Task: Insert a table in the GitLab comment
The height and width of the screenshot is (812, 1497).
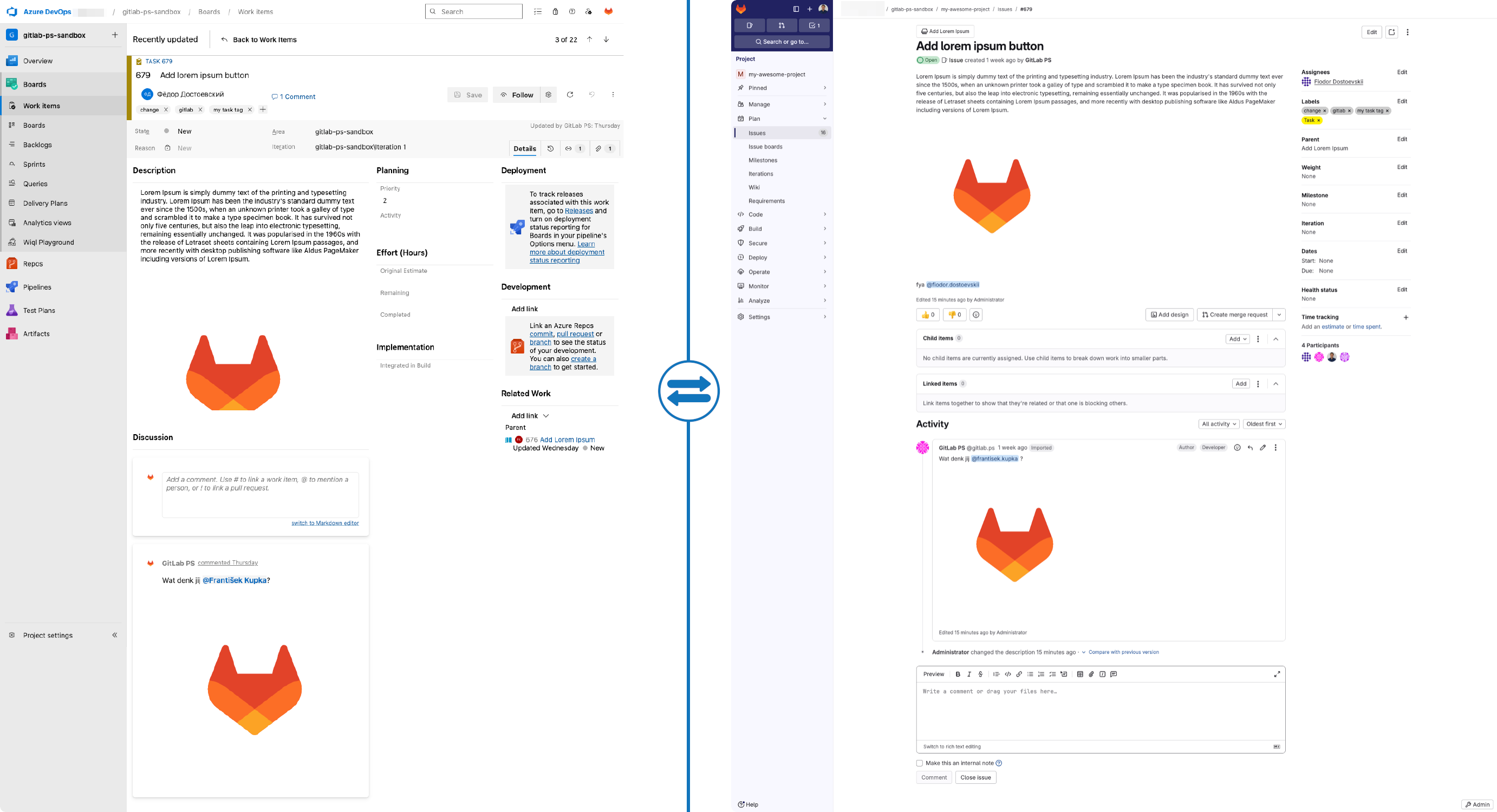Action: click(1080, 675)
